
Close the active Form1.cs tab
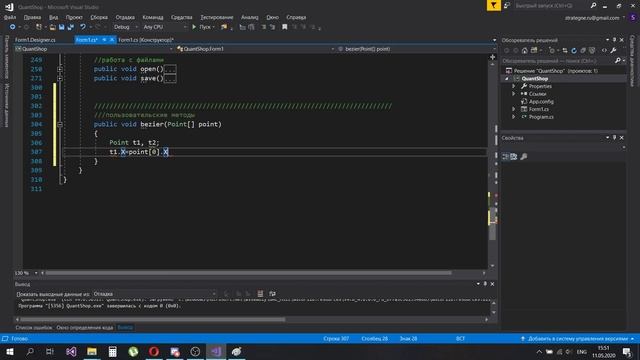[x=112, y=40]
